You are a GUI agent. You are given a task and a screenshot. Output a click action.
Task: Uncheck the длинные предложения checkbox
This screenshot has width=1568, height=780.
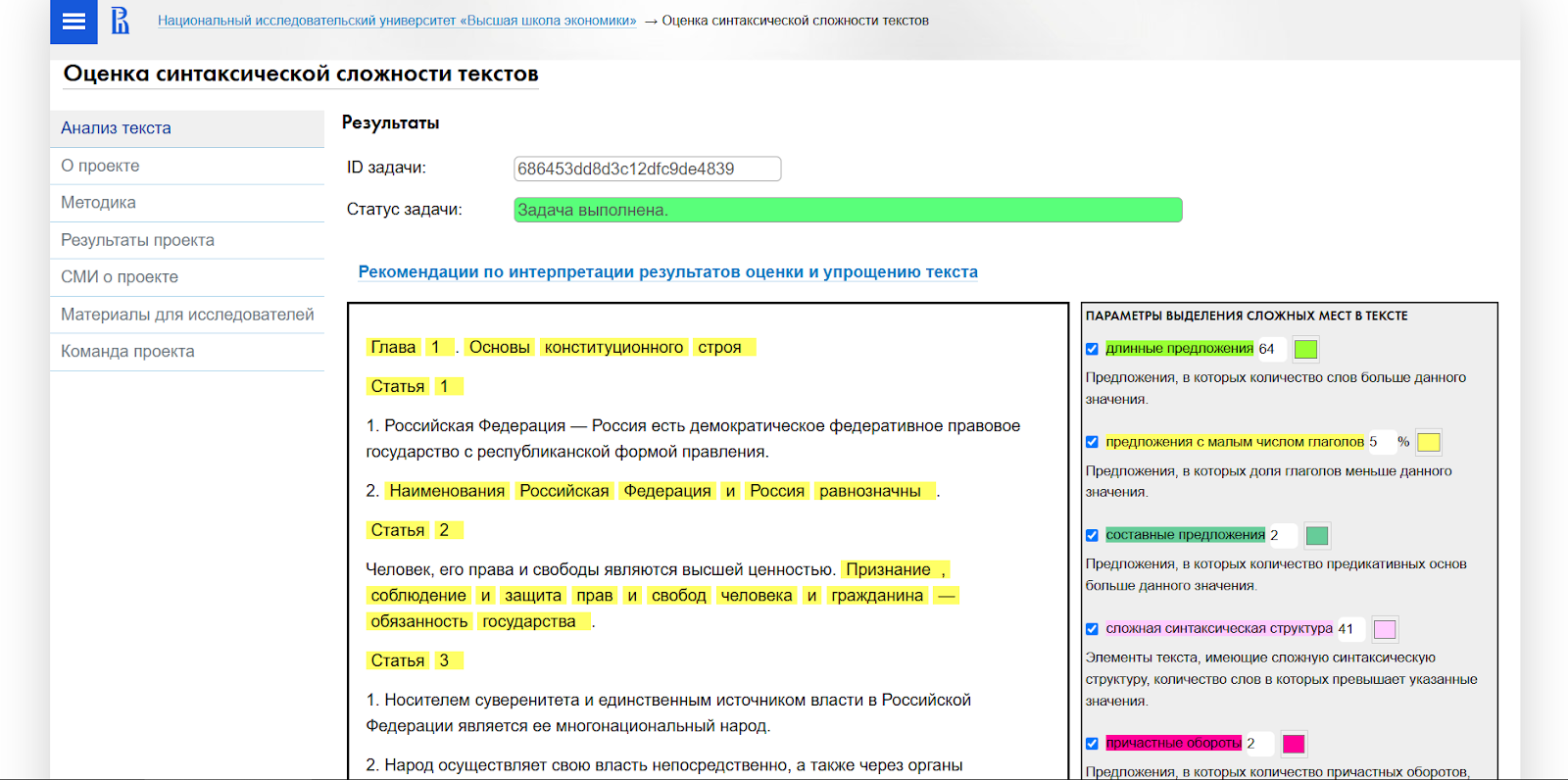click(x=1092, y=349)
